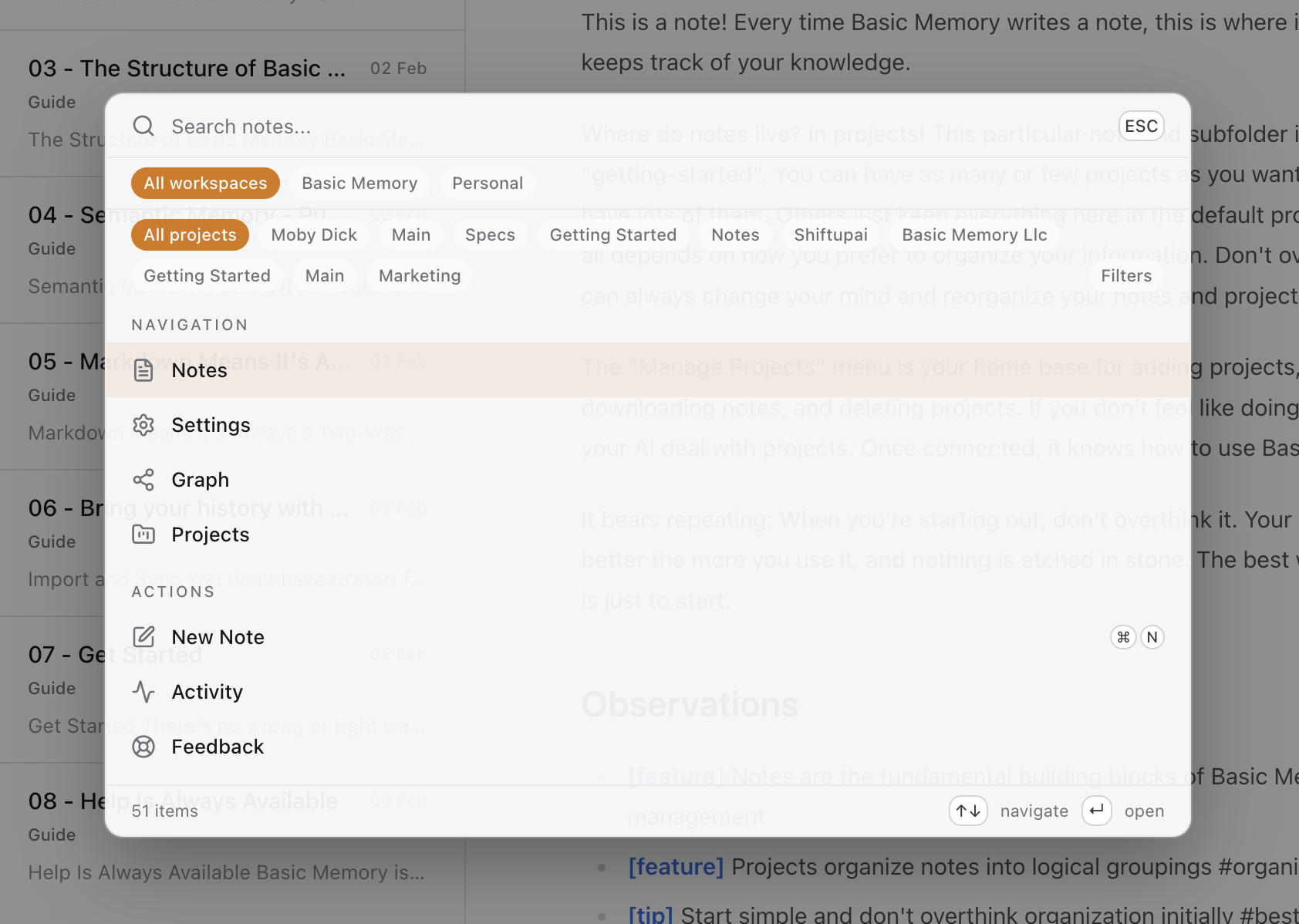This screenshot has width=1299, height=924.
Task: Click the enter key open icon
Action: [1096, 811]
